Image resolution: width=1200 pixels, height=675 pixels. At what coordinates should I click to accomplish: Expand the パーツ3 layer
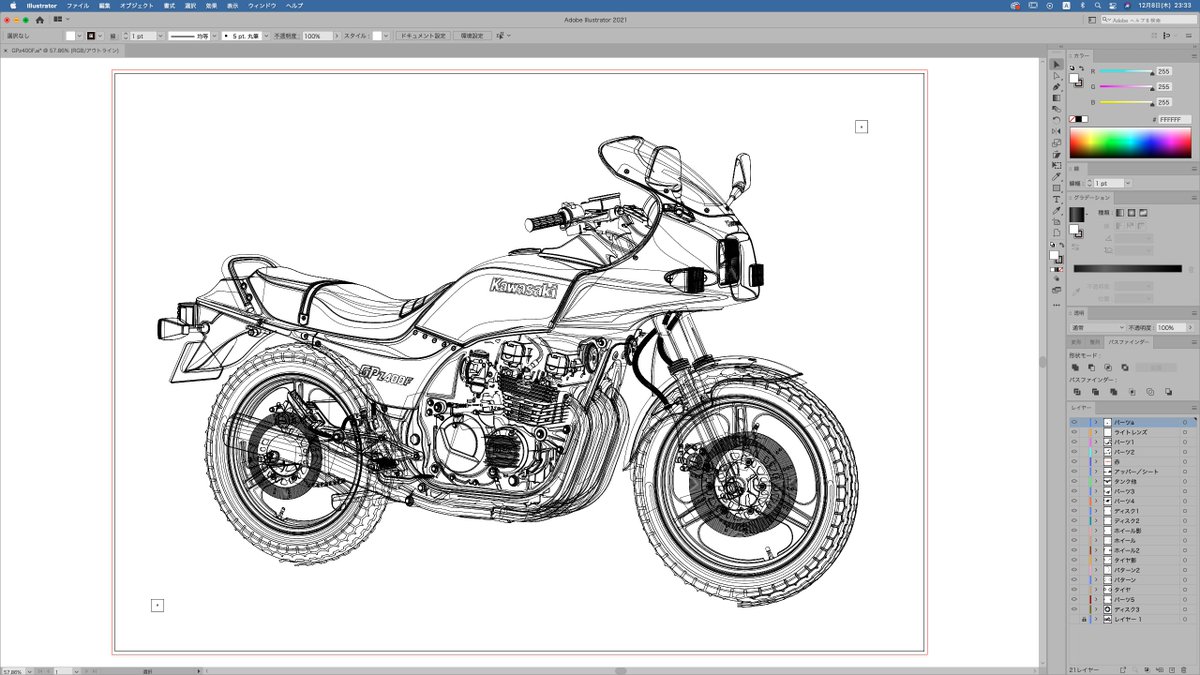(x=1096, y=491)
